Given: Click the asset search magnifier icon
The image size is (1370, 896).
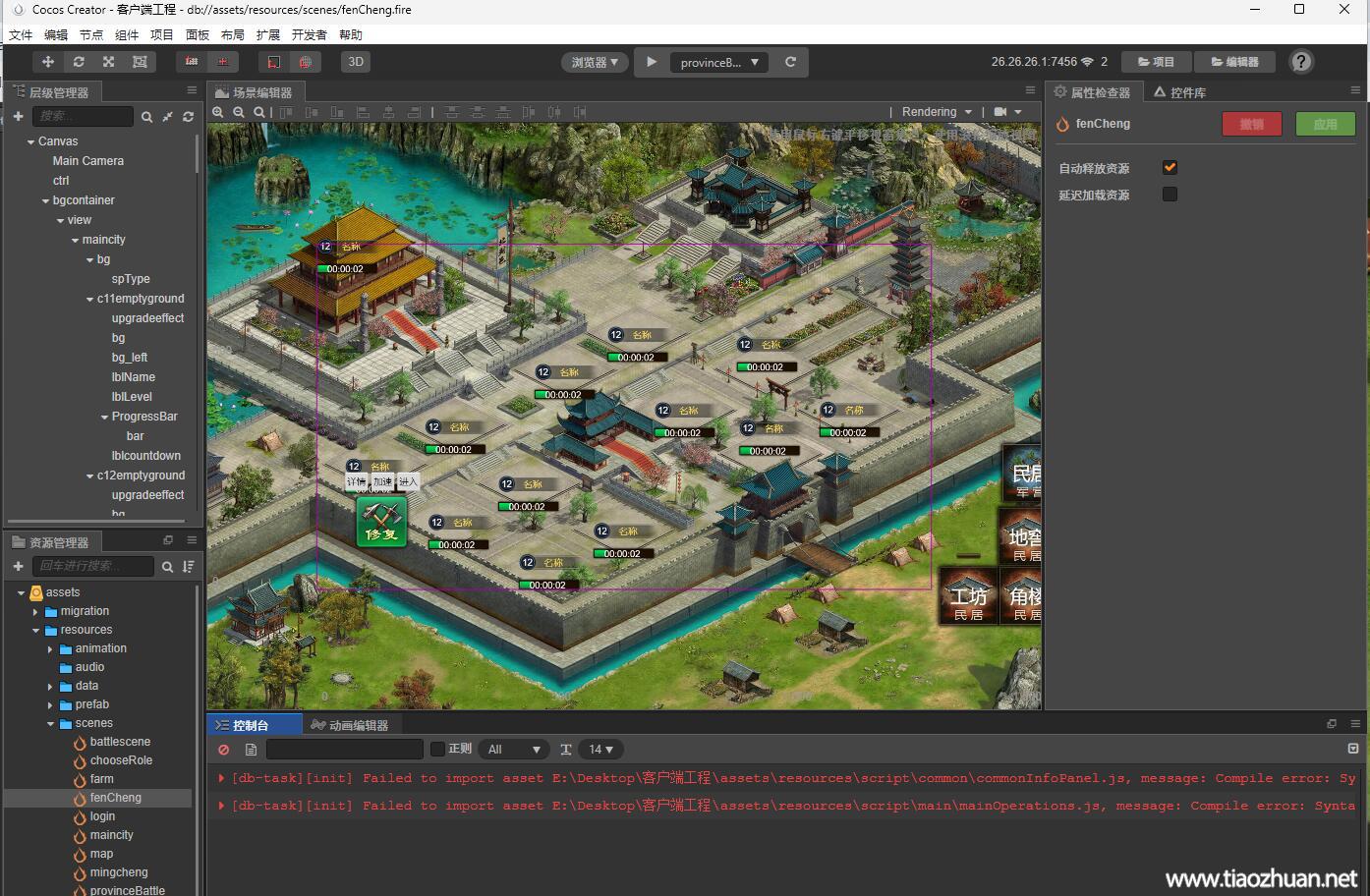Looking at the screenshot, I should coord(167,566).
